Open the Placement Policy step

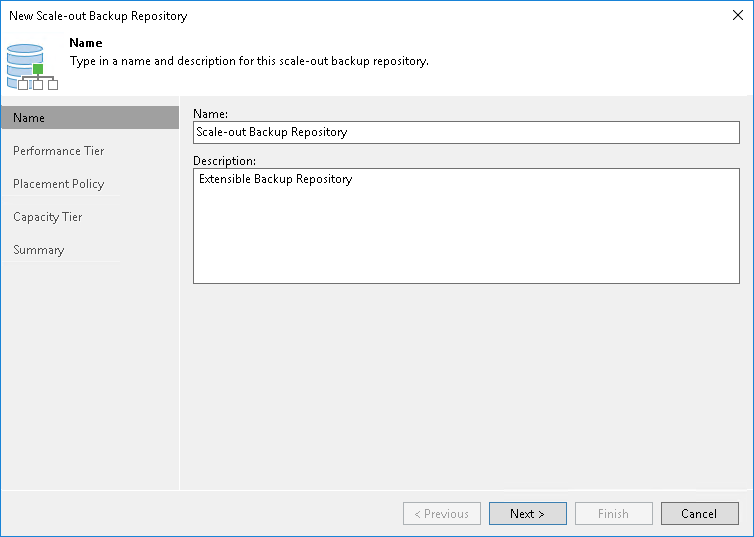point(59,184)
